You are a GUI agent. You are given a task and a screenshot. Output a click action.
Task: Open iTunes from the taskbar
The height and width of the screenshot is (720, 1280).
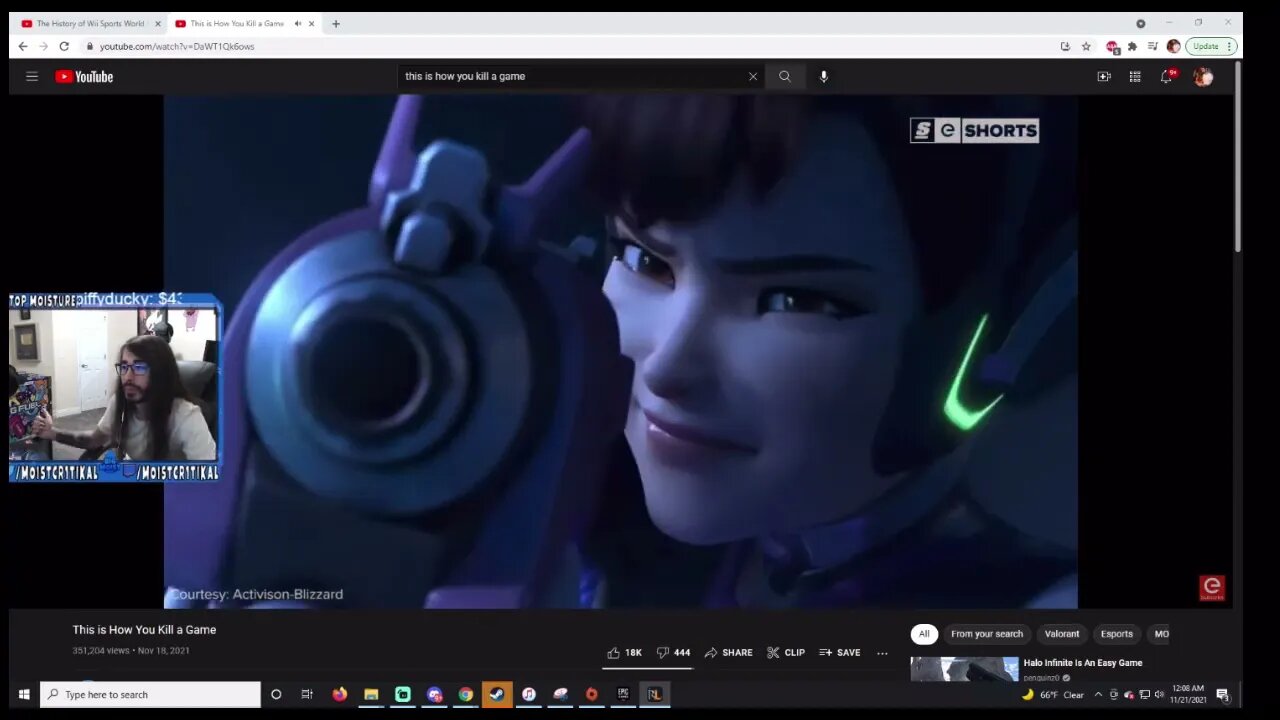pos(529,694)
